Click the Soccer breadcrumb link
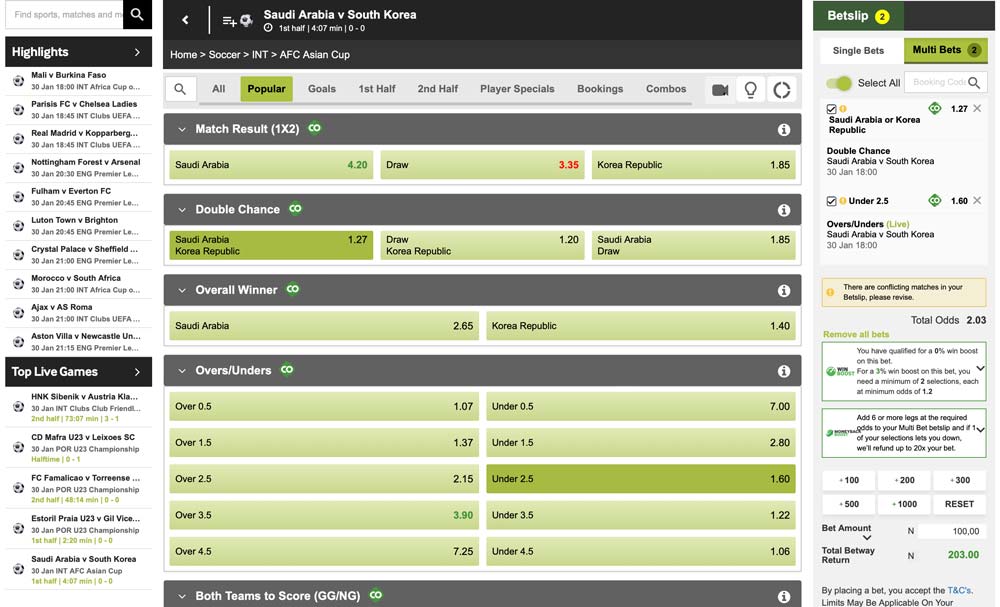 [224, 55]
